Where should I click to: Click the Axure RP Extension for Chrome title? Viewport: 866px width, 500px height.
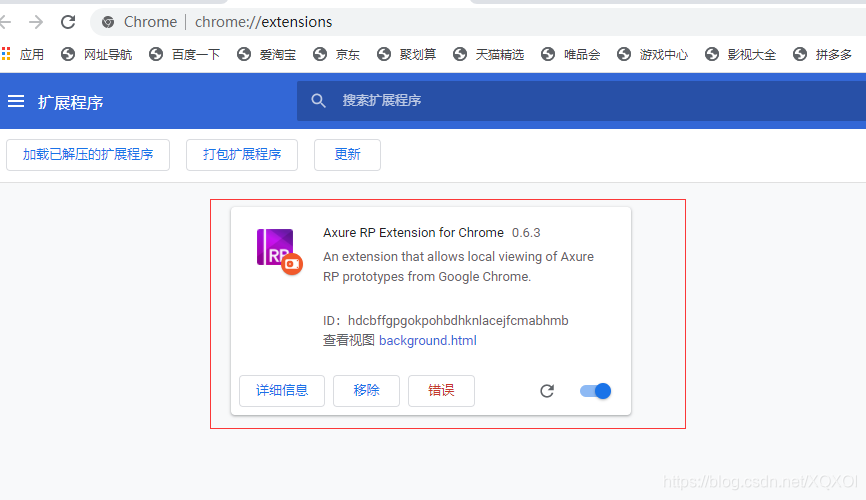[x=413, y=233]
